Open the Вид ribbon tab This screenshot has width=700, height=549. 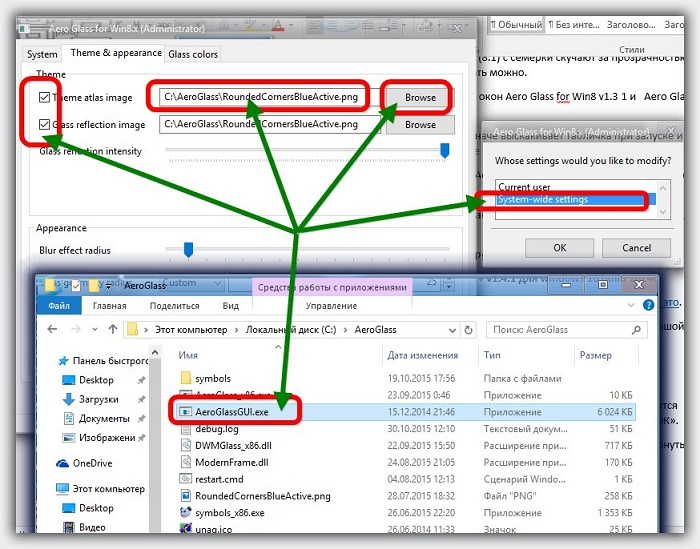[230, 306]
